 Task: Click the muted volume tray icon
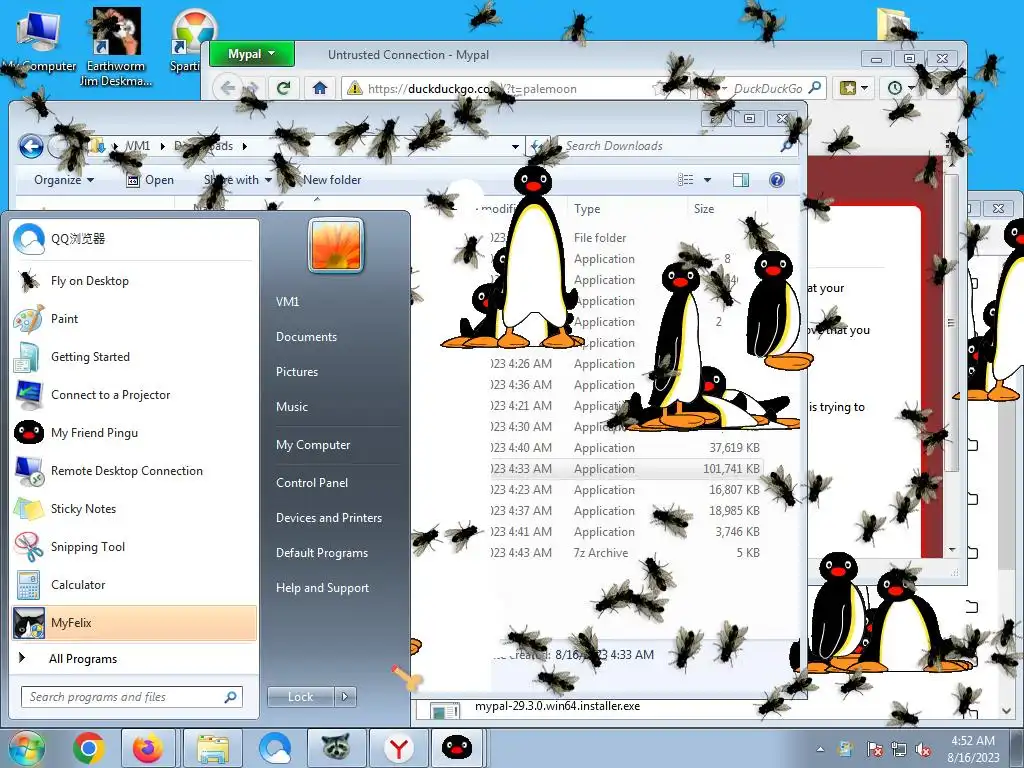pos(924,750)
